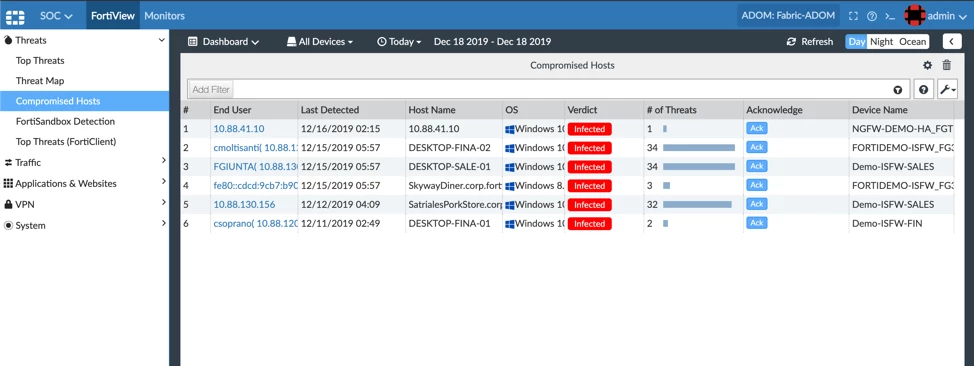Click the Refresh button
974x366 pixels.
(810, 42)
